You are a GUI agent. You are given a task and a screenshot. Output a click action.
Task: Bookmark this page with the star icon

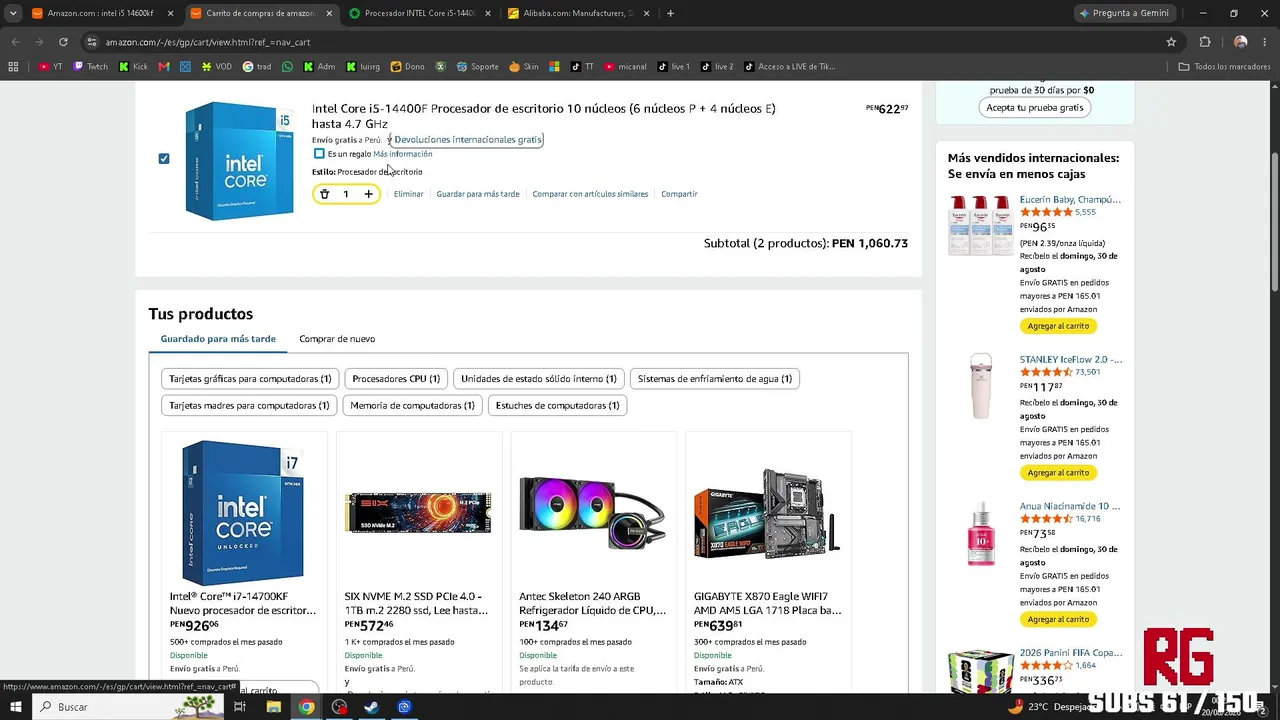(1171, 42)
